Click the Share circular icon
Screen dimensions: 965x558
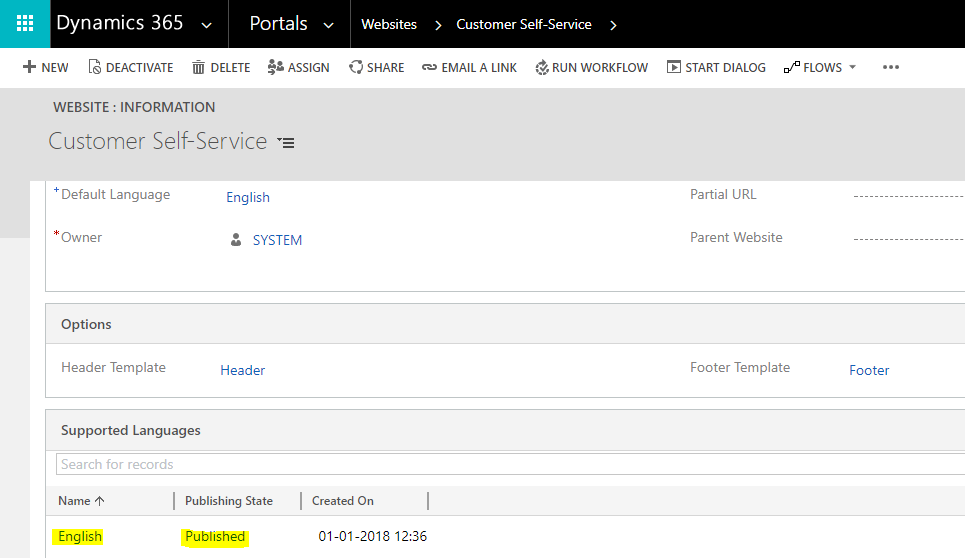click(356, 67)
